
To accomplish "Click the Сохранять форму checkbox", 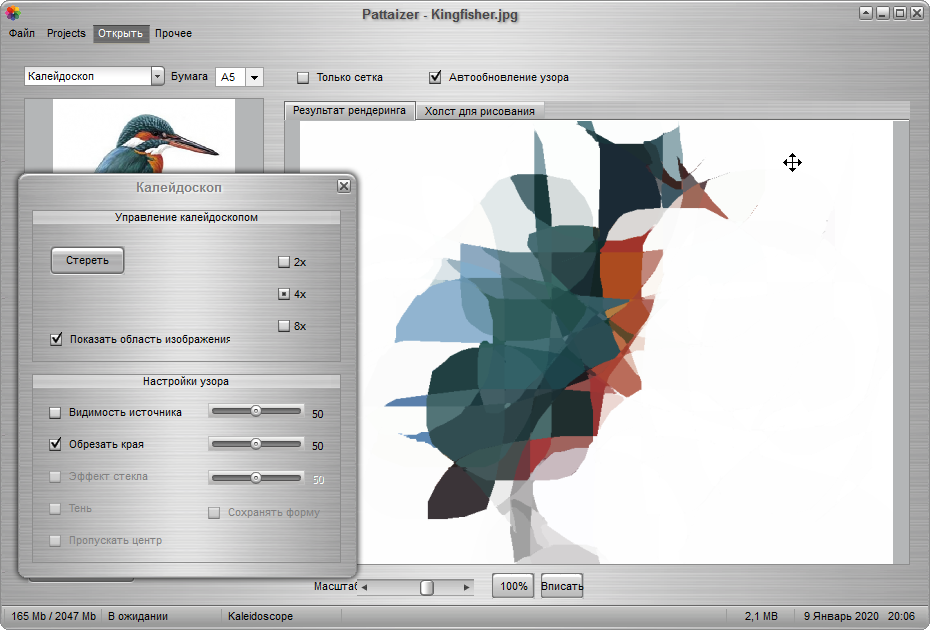I will click(214, 513).
